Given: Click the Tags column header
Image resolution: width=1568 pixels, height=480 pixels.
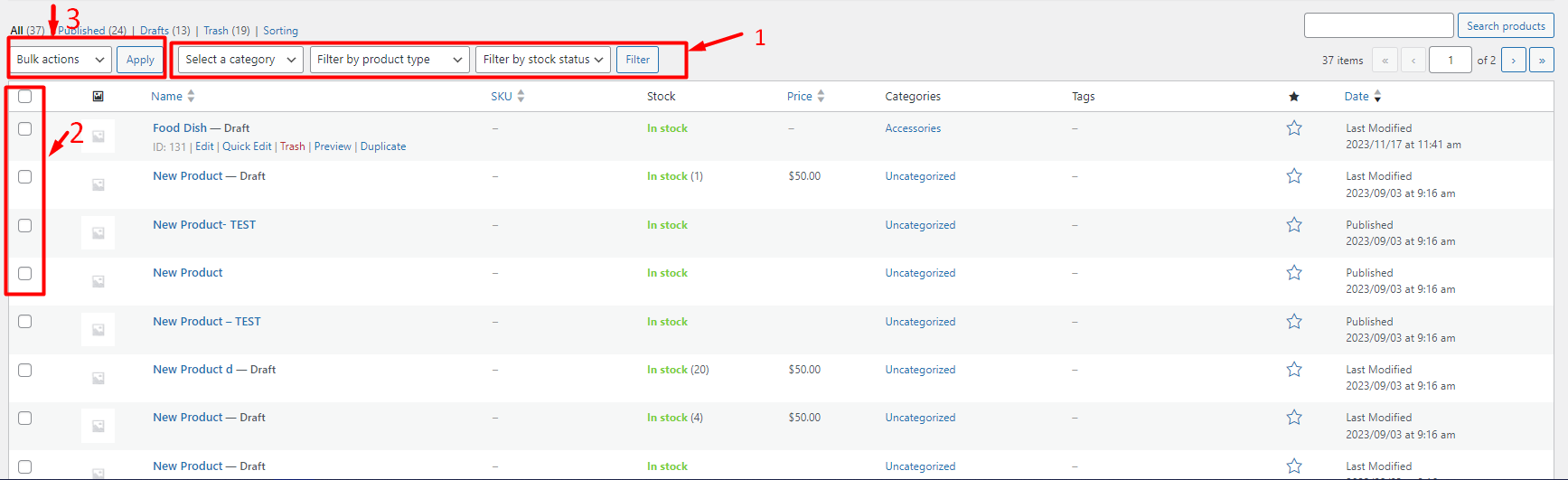Looking at the screenshot, I should (x=1084, y=96).
